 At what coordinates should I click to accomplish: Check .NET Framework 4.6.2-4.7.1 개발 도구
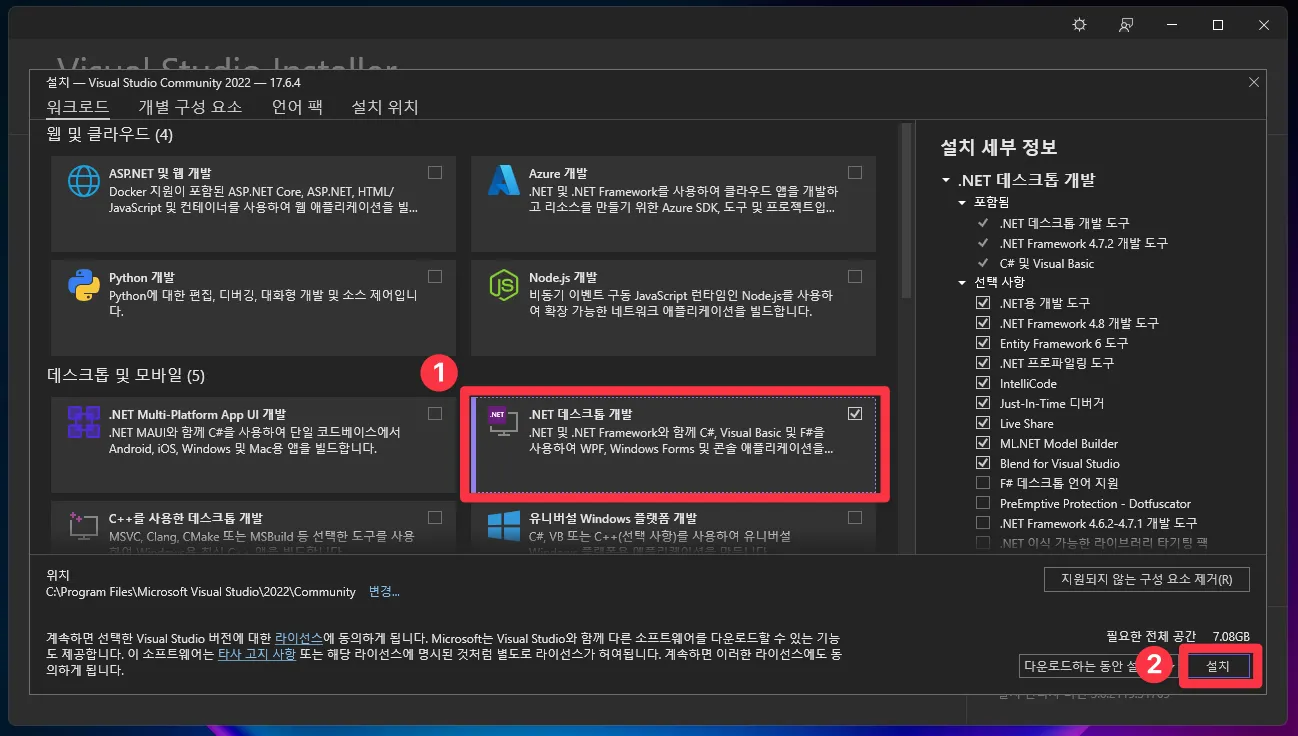982,523
